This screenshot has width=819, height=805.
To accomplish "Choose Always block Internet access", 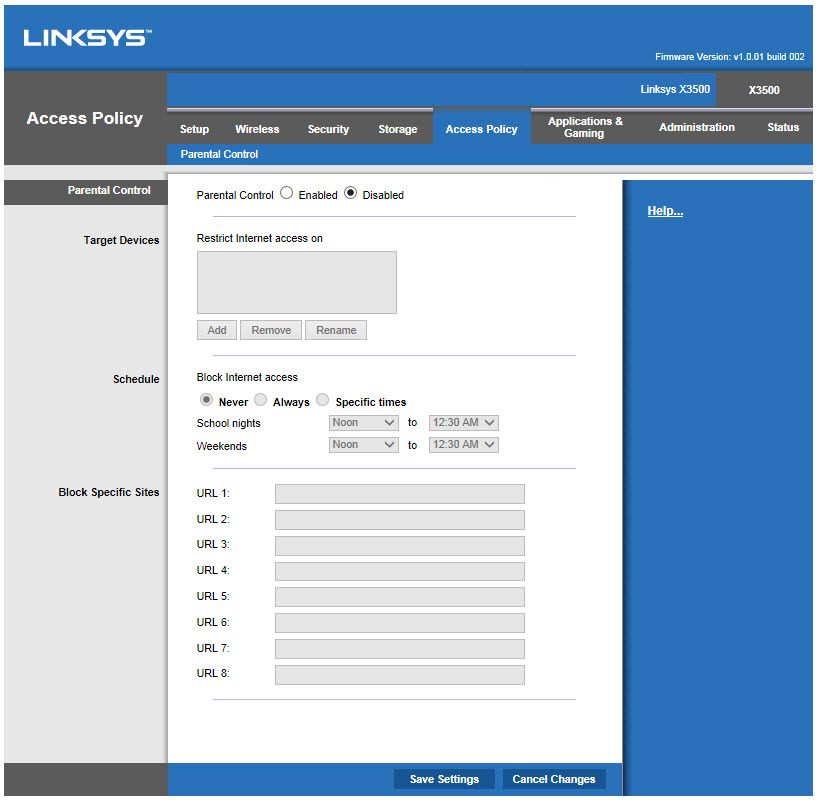I will click(260, 400).
